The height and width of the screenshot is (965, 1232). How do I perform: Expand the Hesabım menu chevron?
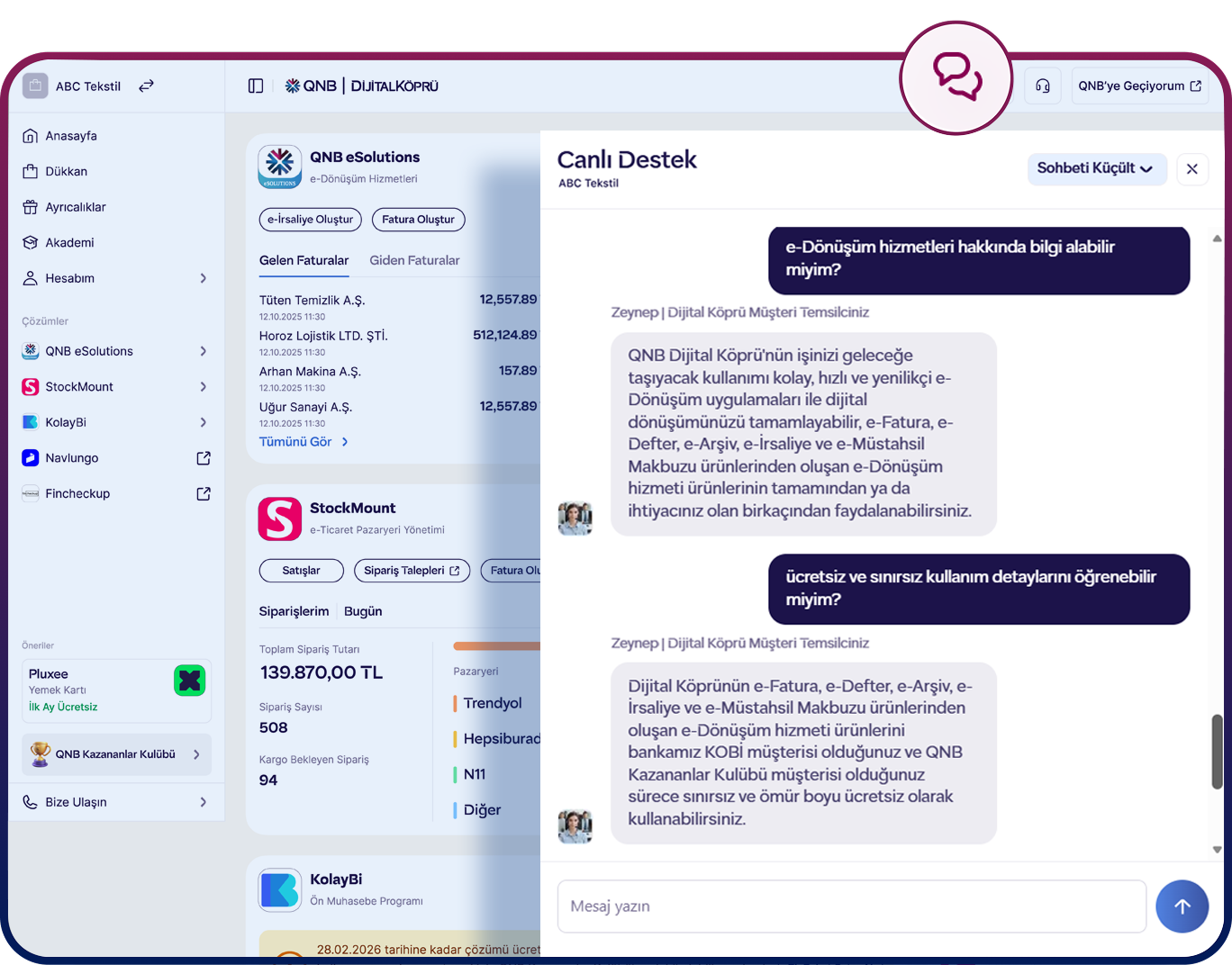(204, 278)
